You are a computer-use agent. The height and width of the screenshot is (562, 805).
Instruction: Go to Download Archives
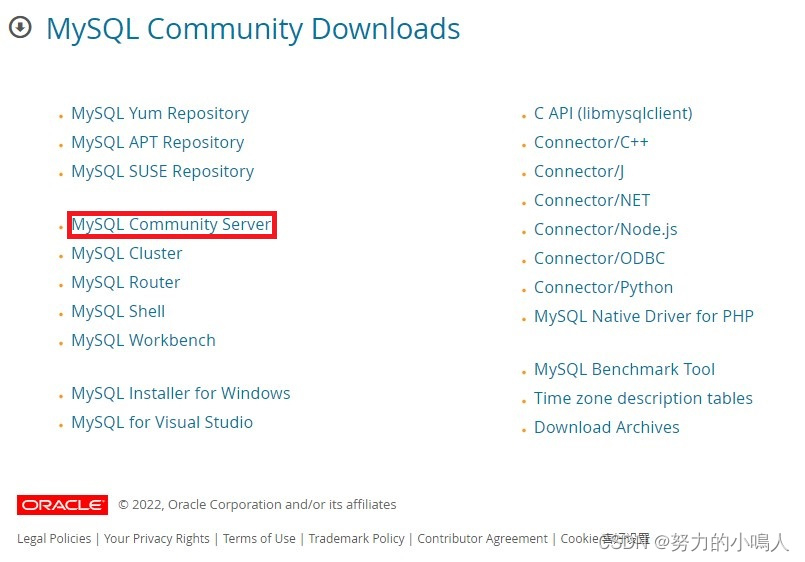click(x=607, y=427)
